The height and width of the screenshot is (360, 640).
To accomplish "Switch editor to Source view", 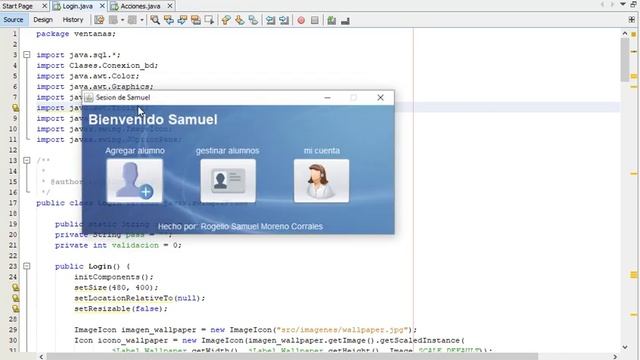I will point(13,20).
